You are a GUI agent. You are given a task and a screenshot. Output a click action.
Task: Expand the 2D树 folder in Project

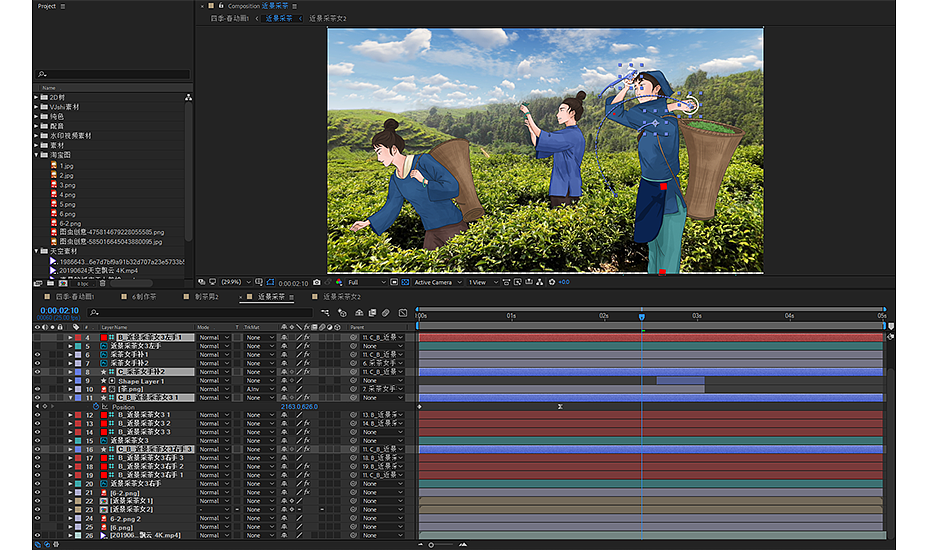(36, 97)
